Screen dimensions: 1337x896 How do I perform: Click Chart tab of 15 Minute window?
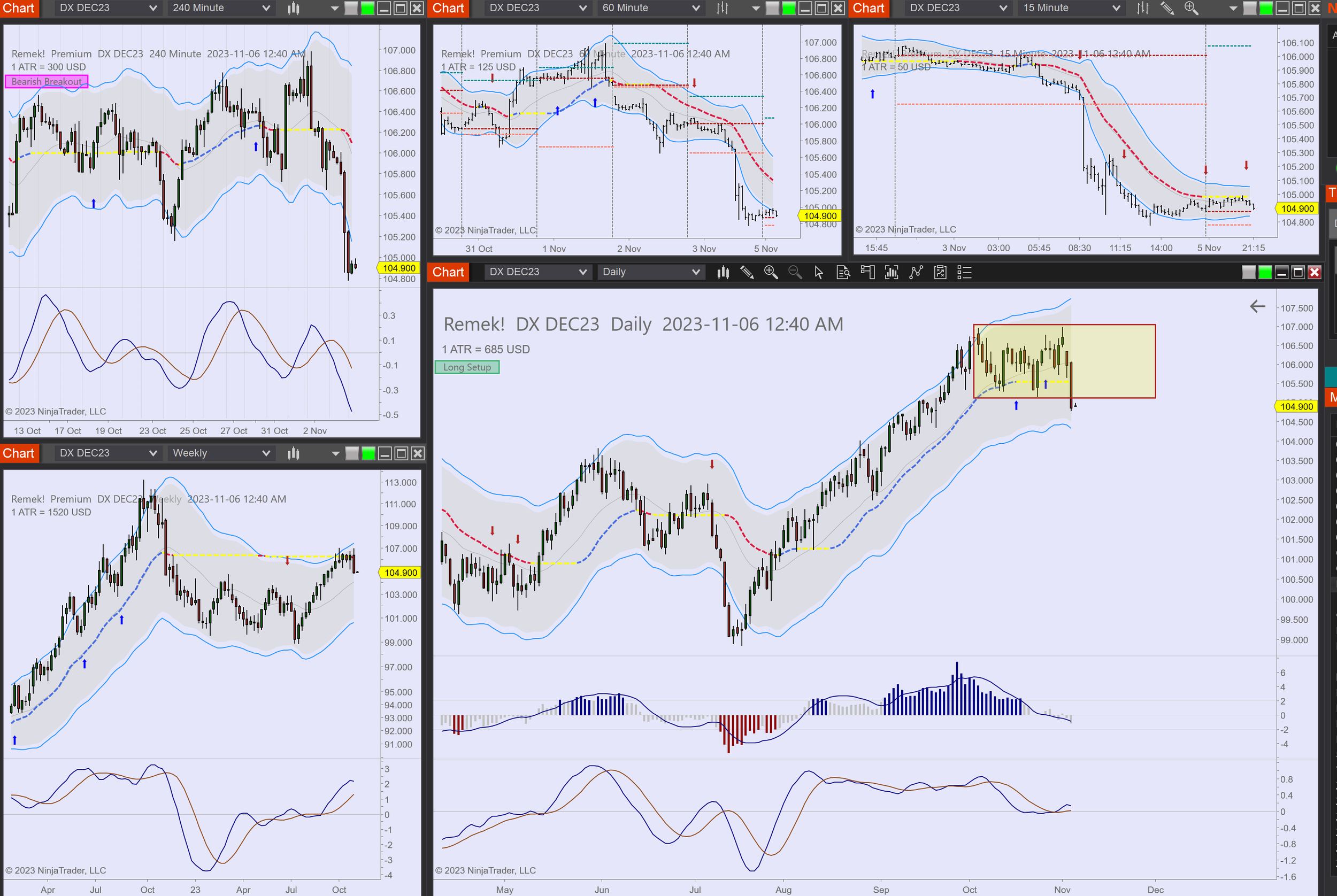click(869, 8)
